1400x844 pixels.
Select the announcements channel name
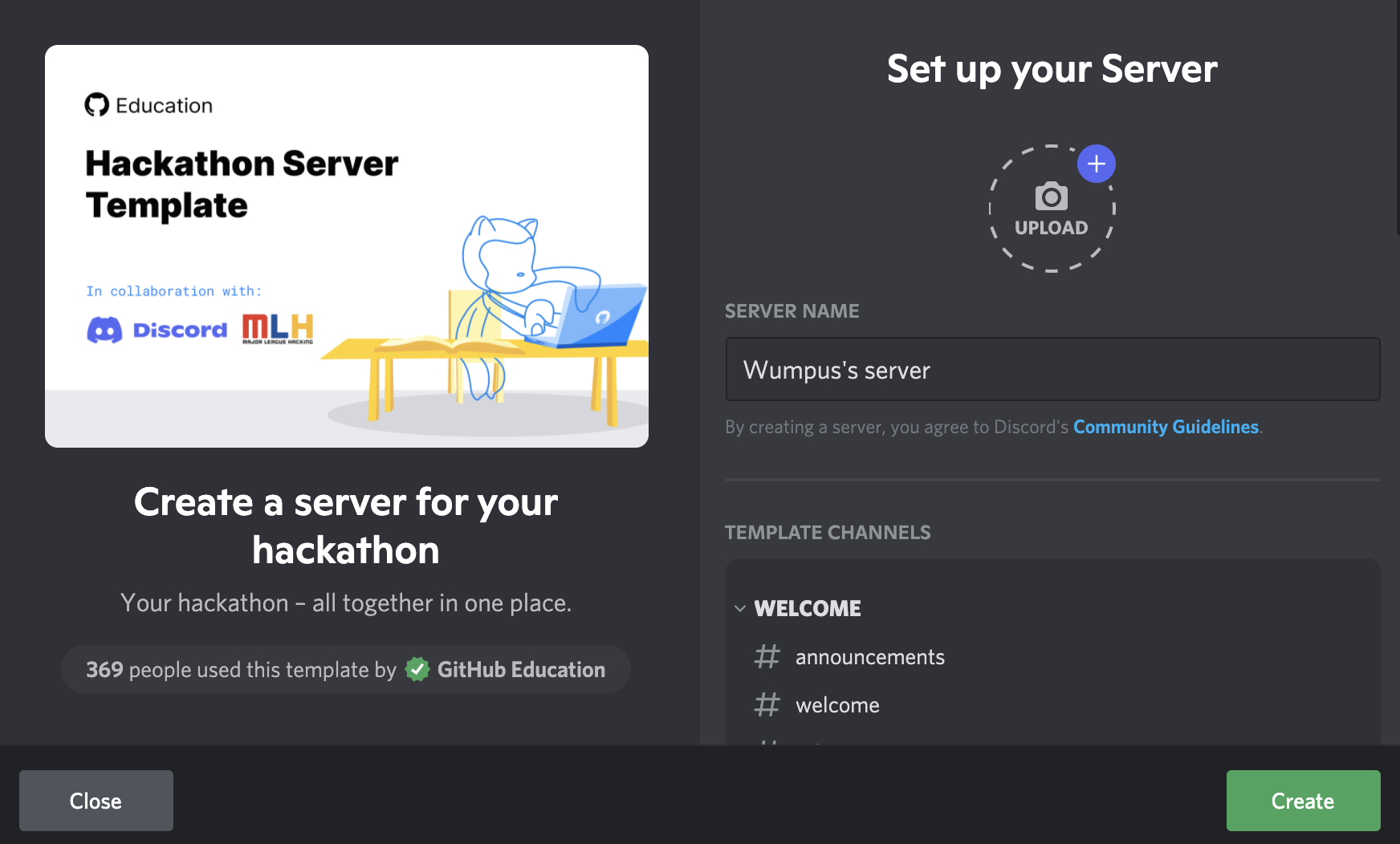coord(869,657)
